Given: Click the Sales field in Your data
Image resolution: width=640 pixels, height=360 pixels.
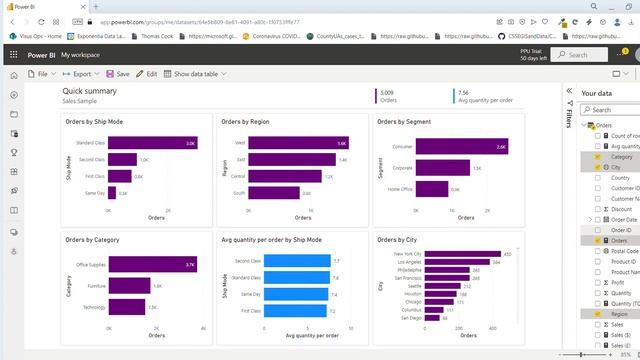Looking at the screenshot, I should click(617, 324).
